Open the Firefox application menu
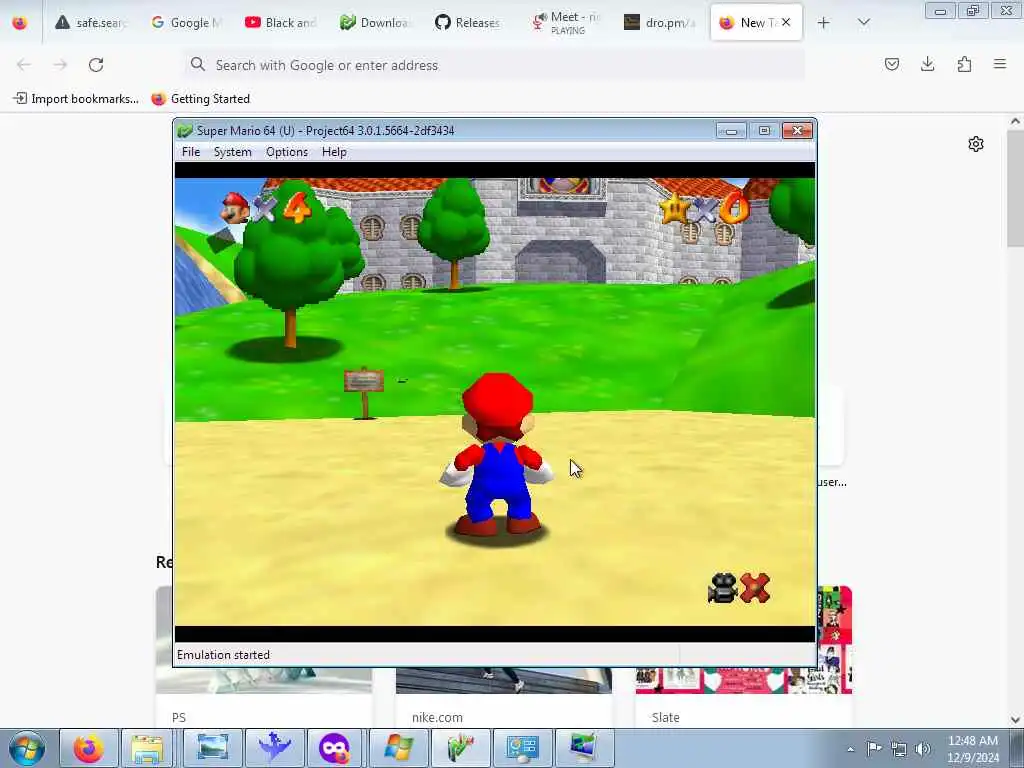 1000,64
